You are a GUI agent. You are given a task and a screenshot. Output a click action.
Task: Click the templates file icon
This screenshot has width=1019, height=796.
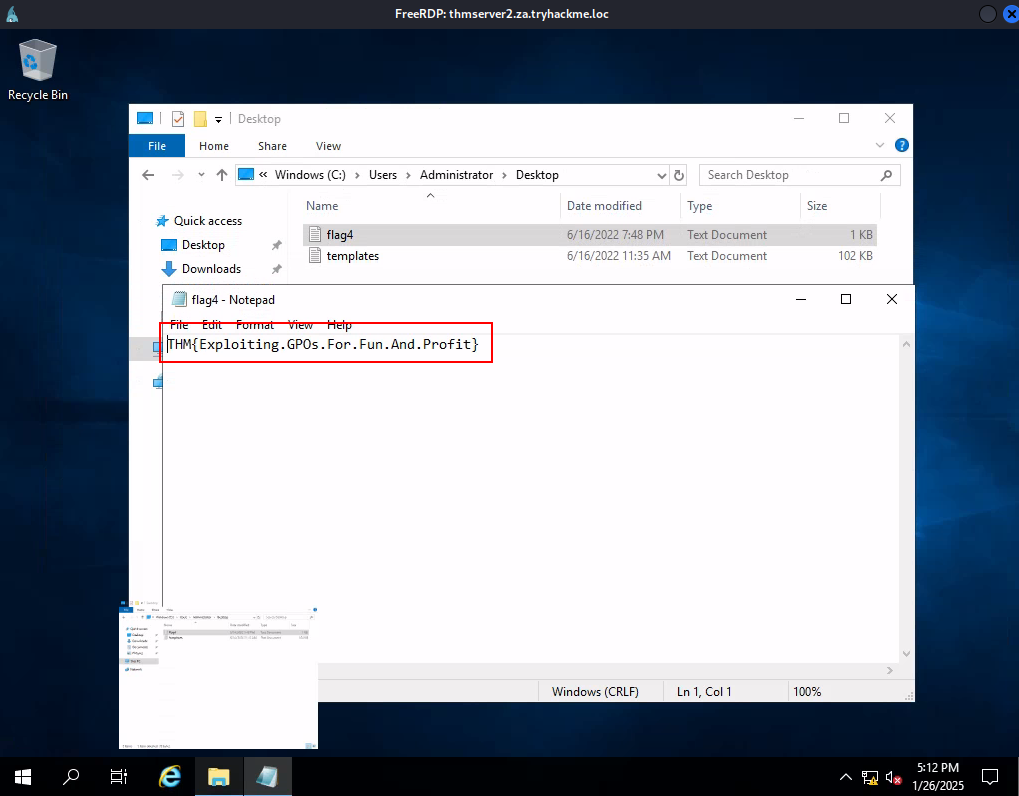point(315,256)
